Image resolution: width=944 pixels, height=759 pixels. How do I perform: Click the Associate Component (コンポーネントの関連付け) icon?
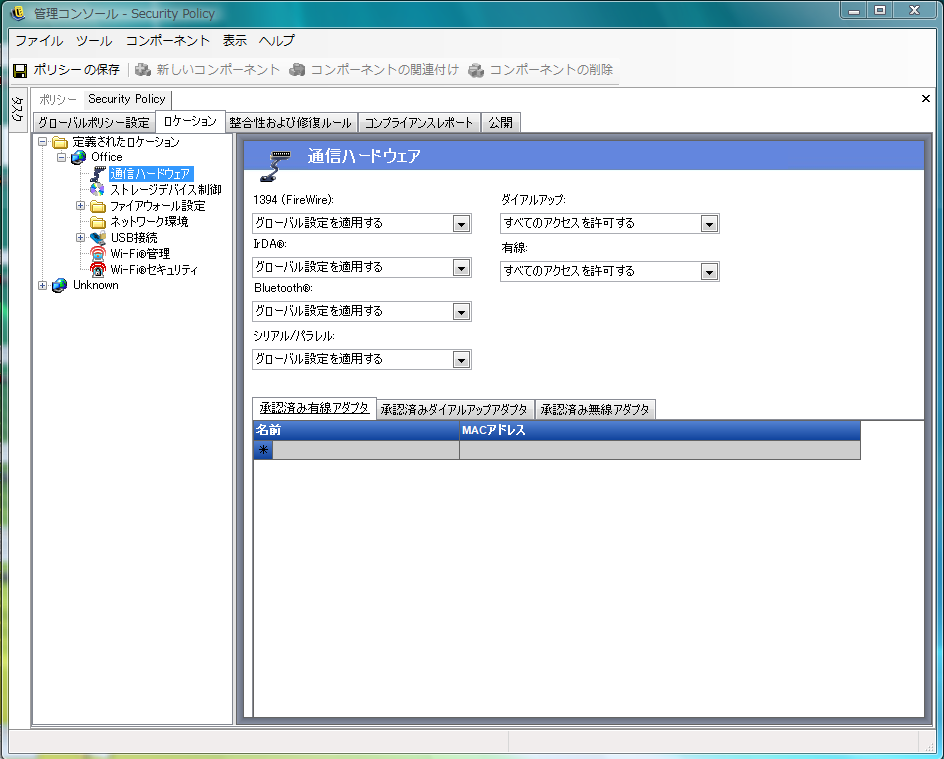[297, 70]
